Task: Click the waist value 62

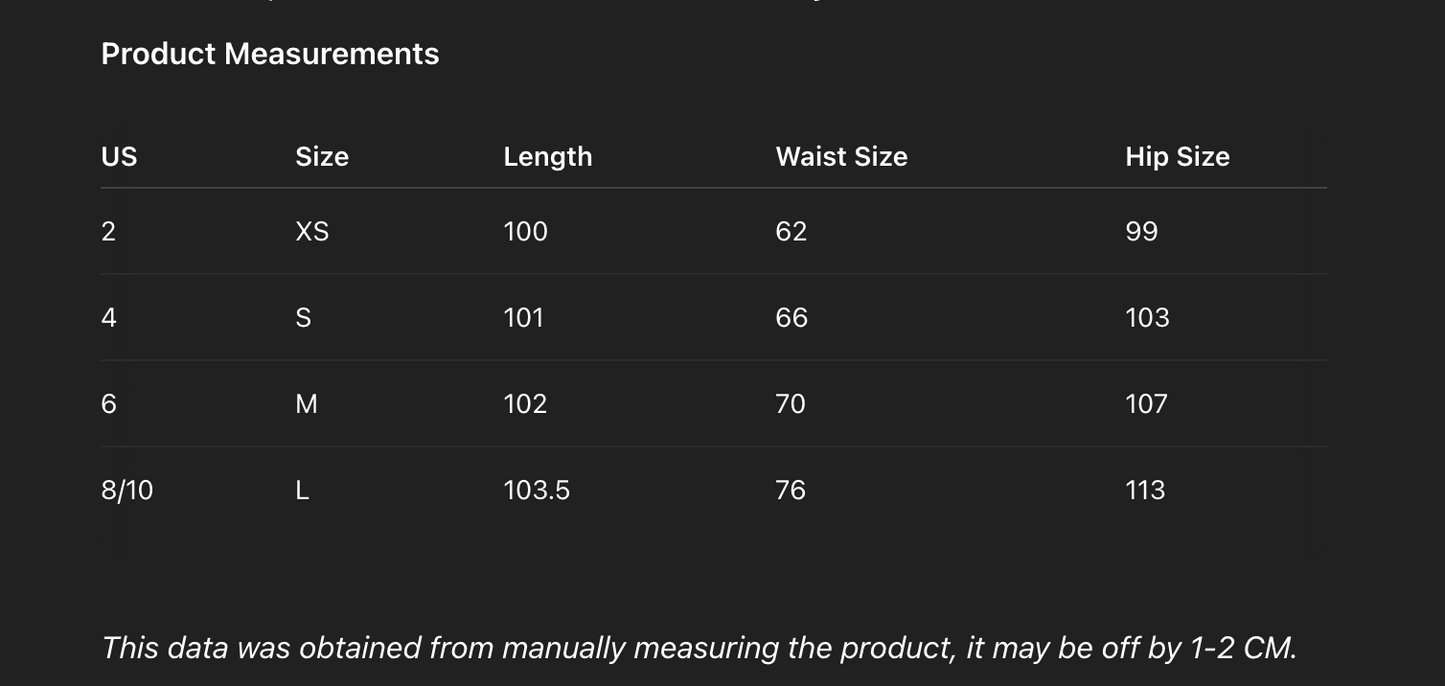Action: tap(791, 232)
